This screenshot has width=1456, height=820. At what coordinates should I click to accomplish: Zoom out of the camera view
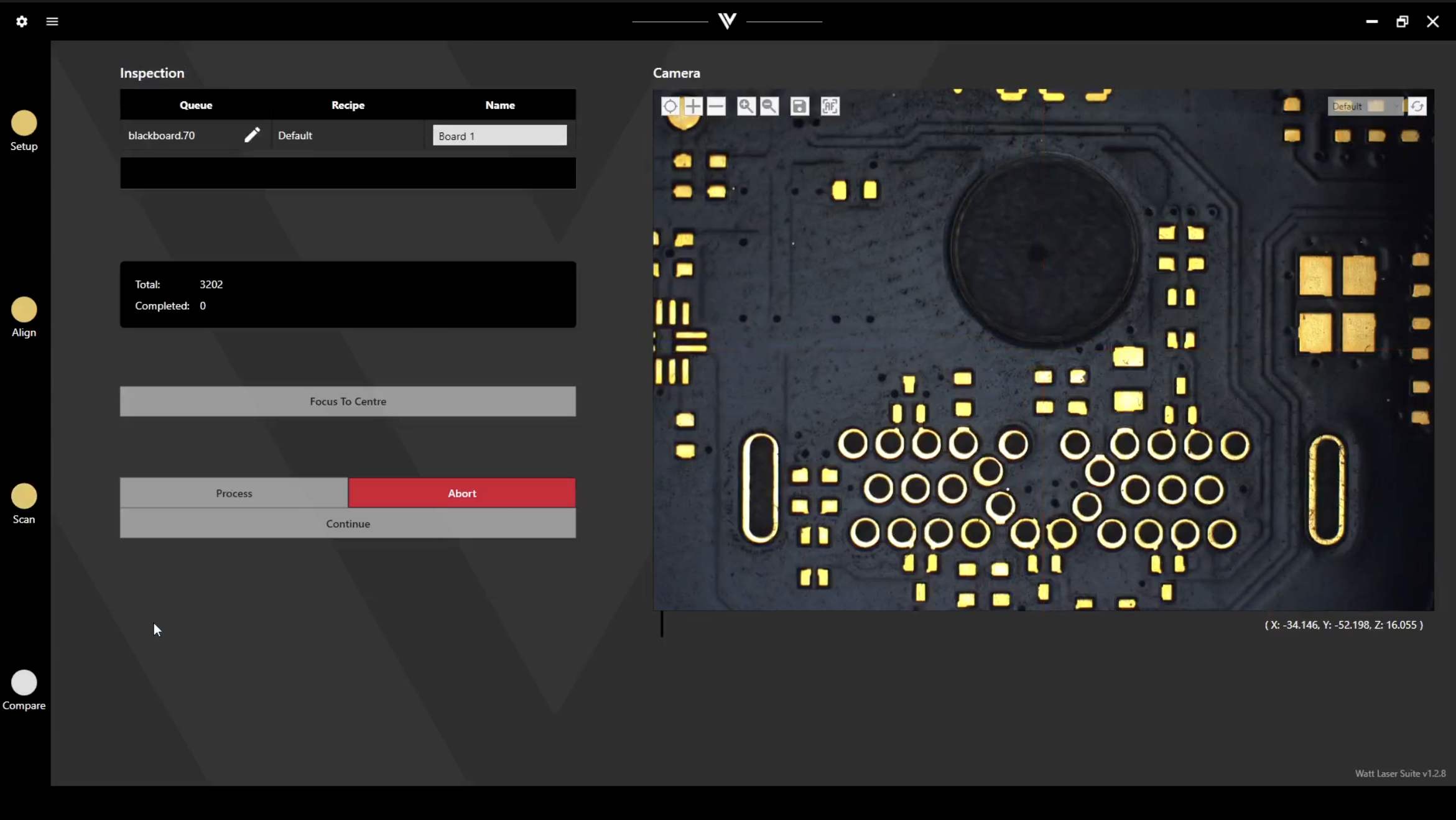coord(769,106)
